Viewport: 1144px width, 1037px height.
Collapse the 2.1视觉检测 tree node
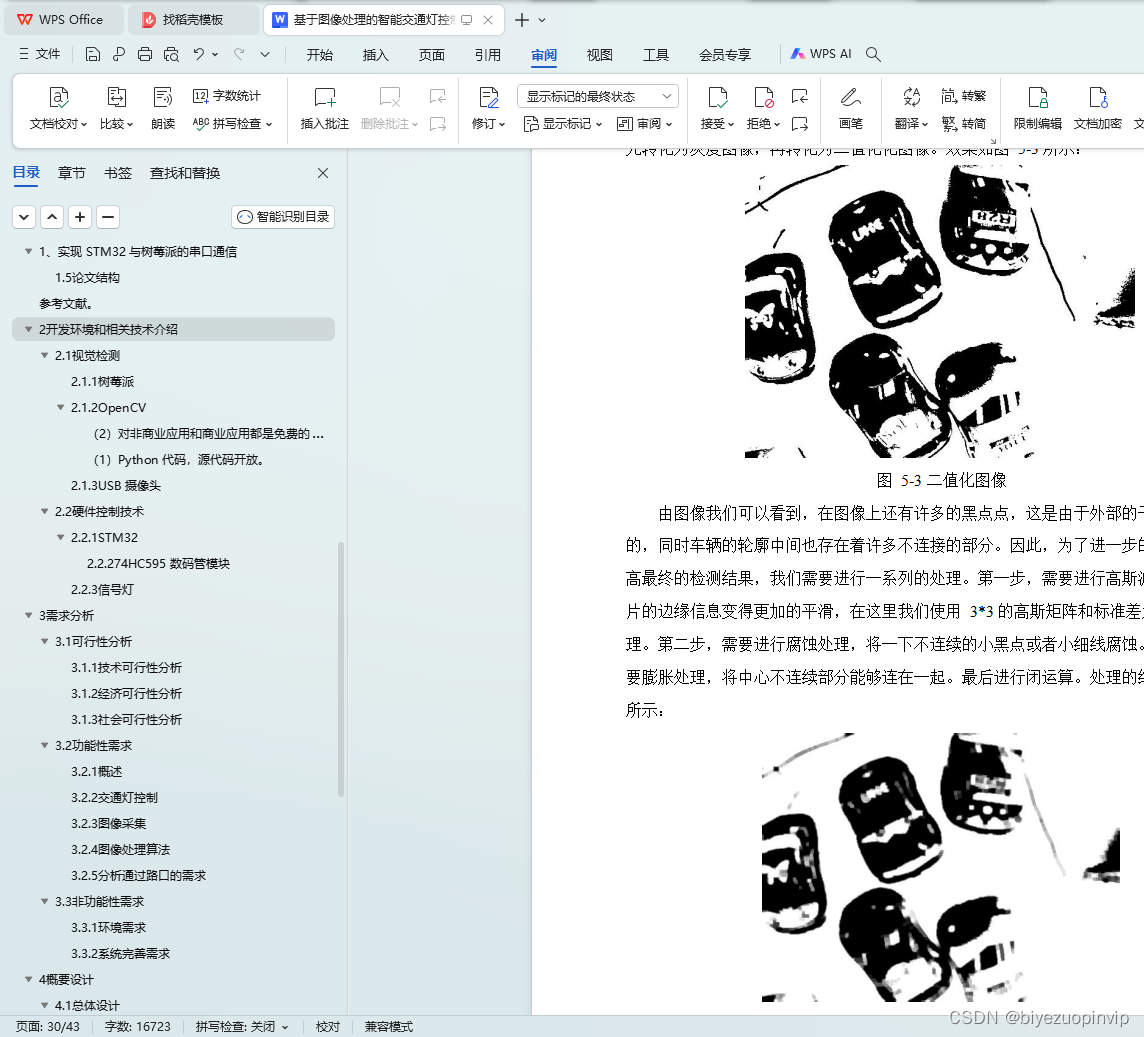pos(45,355)
